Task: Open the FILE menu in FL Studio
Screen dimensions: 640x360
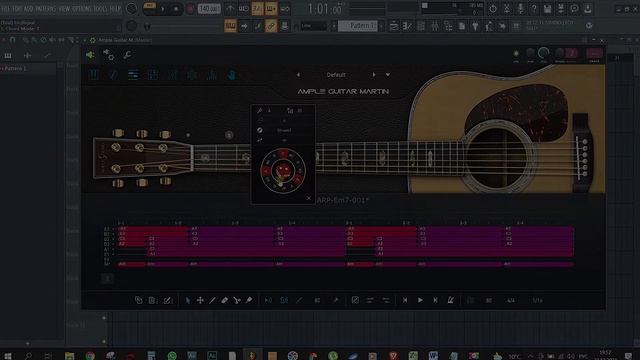Action: (5, 8)
